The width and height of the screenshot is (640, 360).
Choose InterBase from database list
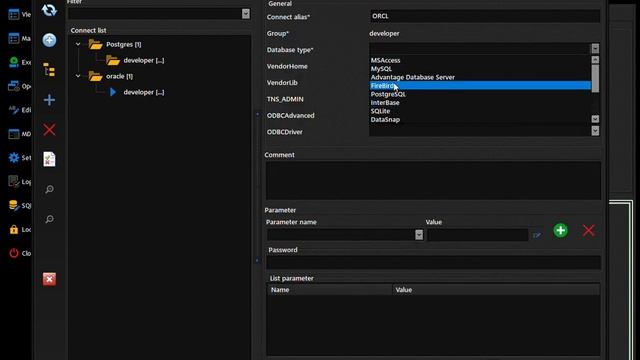click(480, 102)
